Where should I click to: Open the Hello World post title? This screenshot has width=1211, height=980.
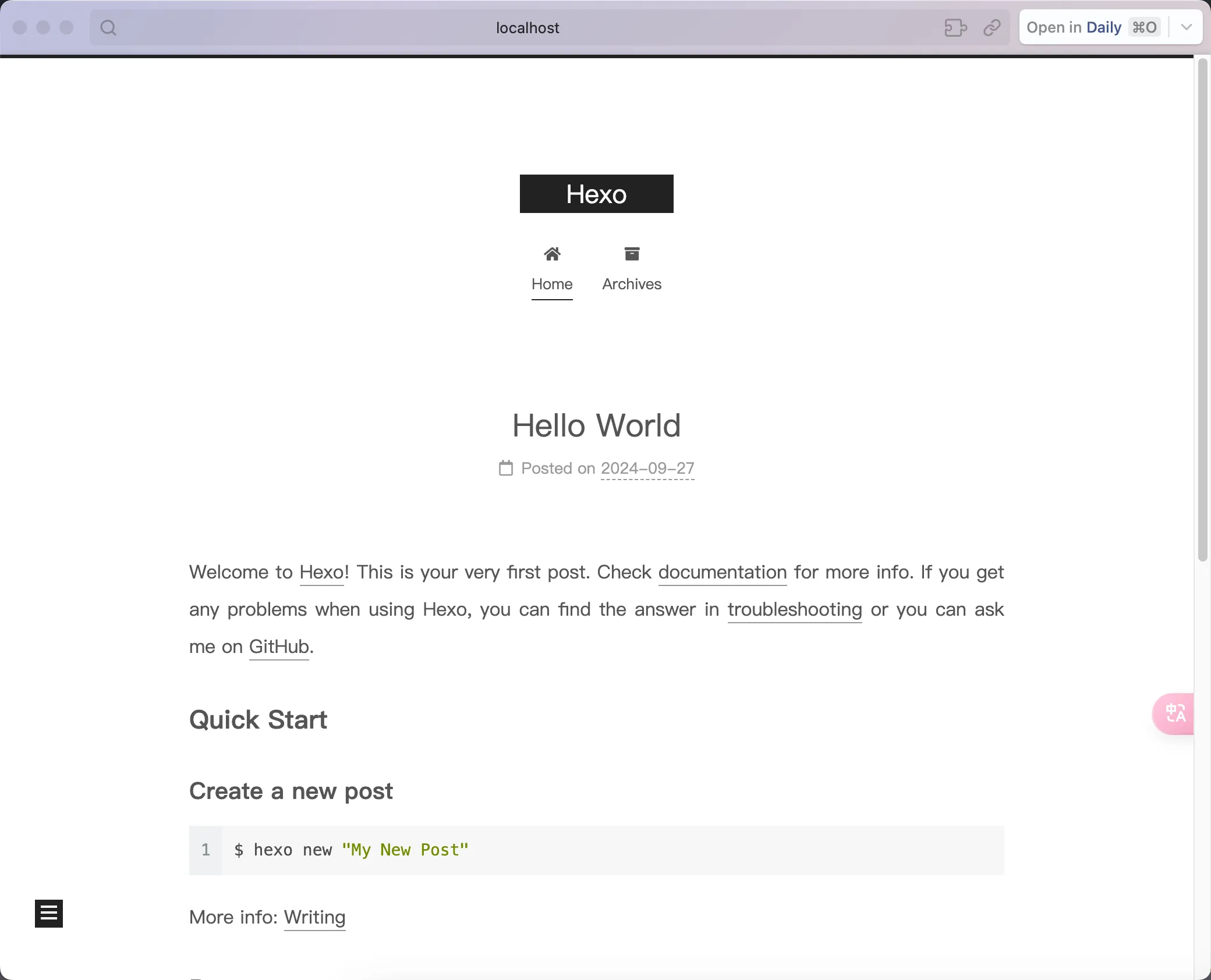coord(596,425)
